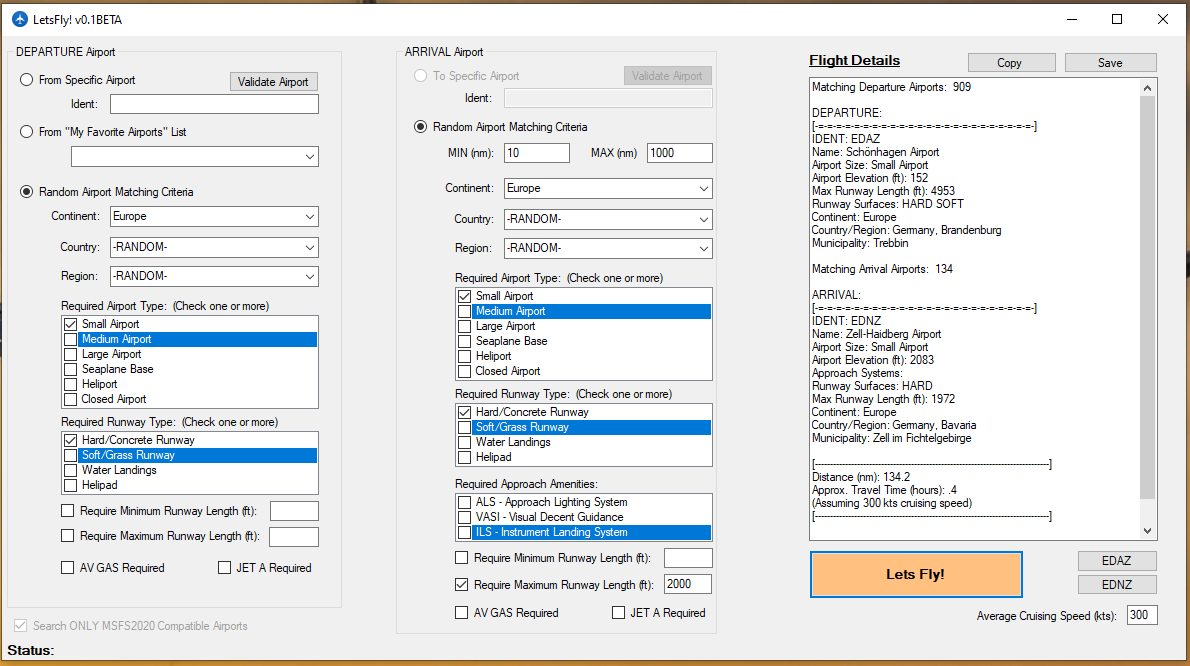Viewport: 1190px width, 666px height.
Task: Toggle departure AV GAS Required checkbox
Action: click(68, 568)
